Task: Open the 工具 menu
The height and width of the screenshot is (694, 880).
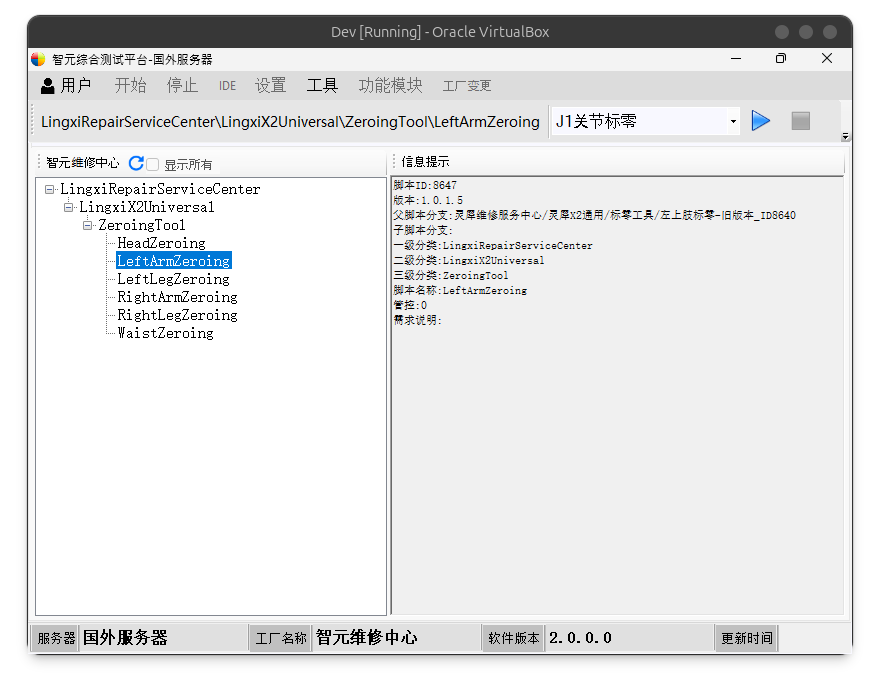Action: pyautogui.click(x=322, y=85)
